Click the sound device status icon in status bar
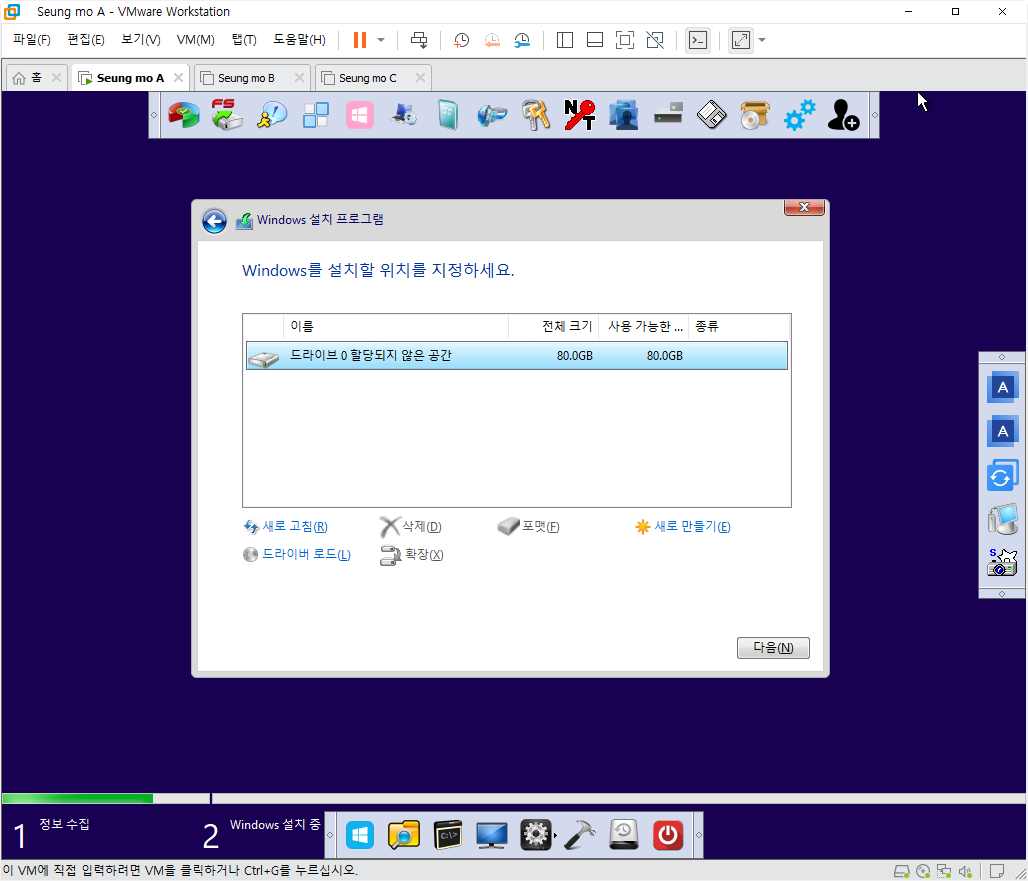 click(964, 871)
